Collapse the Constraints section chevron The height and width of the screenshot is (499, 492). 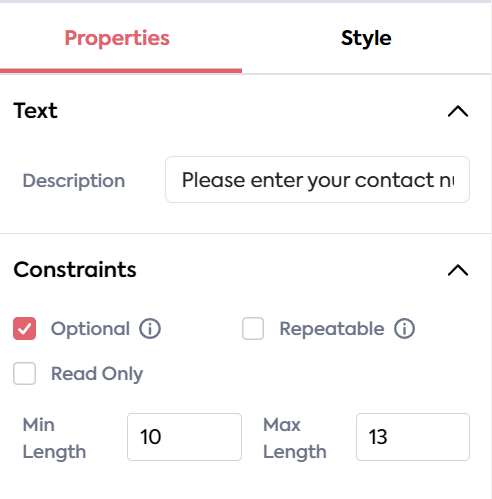[x=458, y=270]
